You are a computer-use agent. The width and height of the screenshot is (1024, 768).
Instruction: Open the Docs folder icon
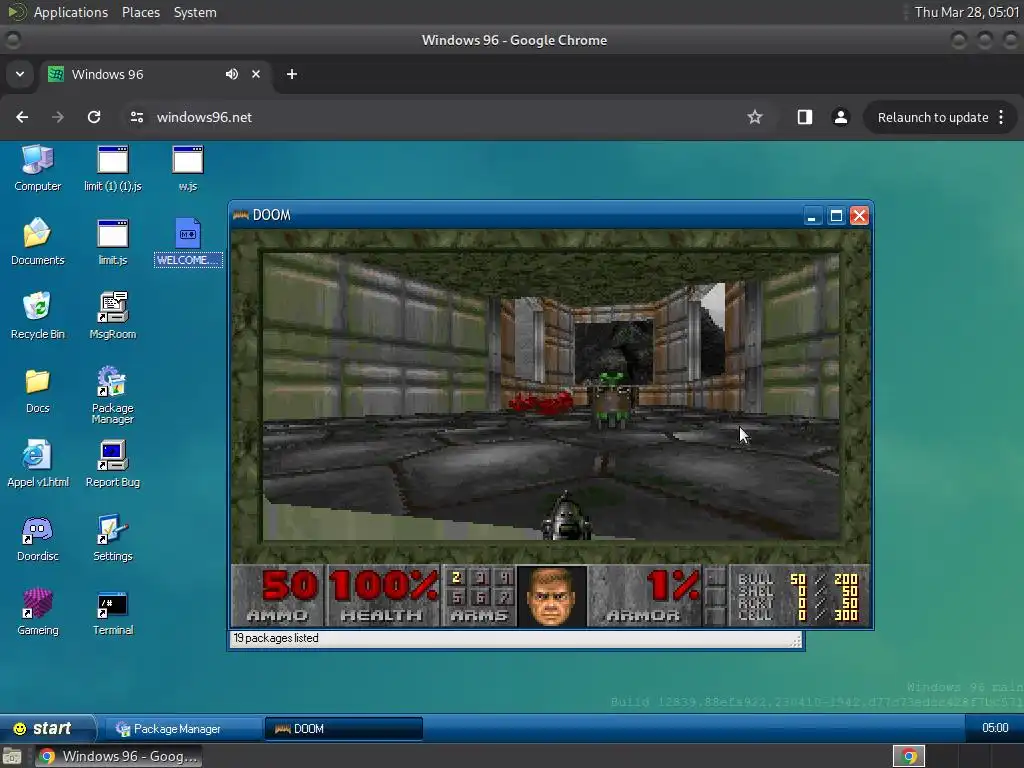coord(37,390)
